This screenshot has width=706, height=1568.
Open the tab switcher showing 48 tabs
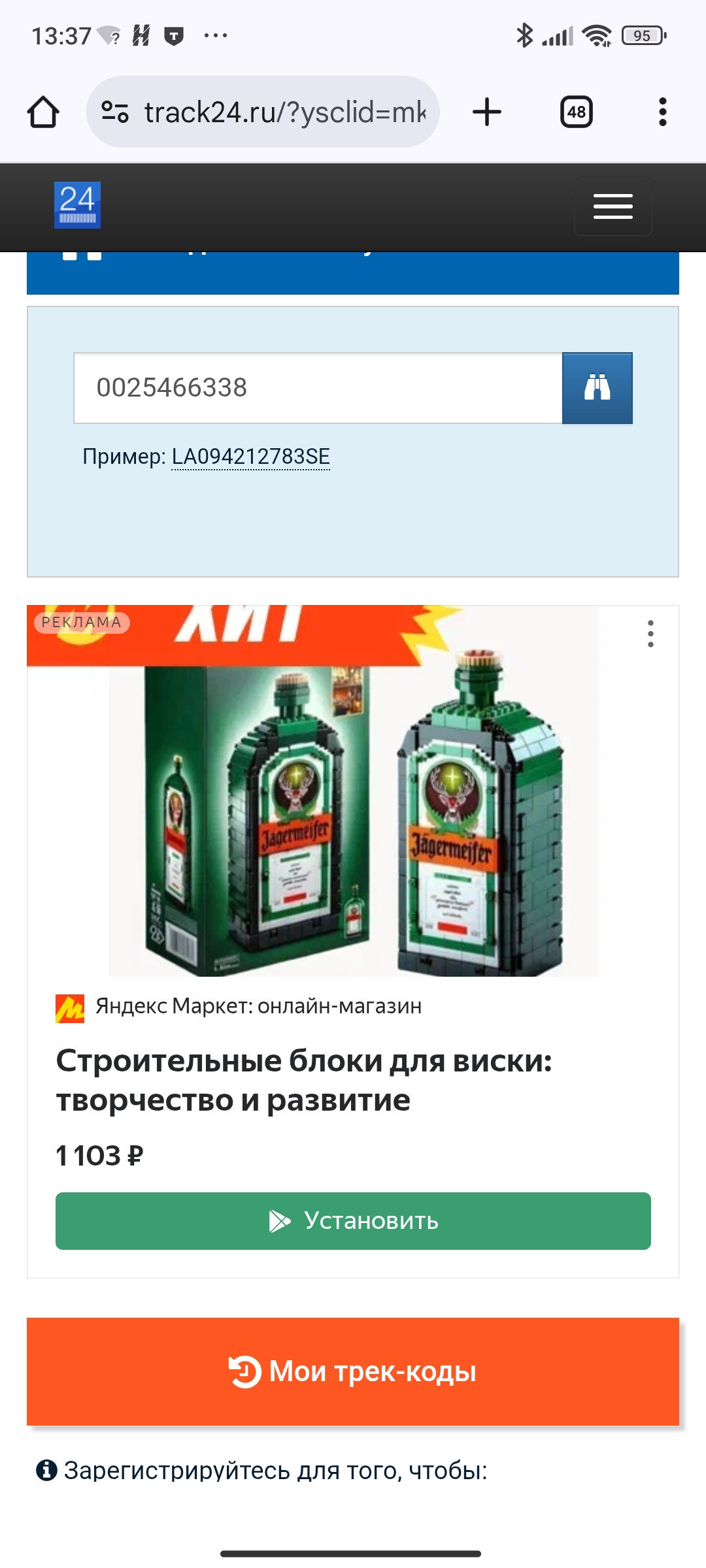click(x=577, y=112)
